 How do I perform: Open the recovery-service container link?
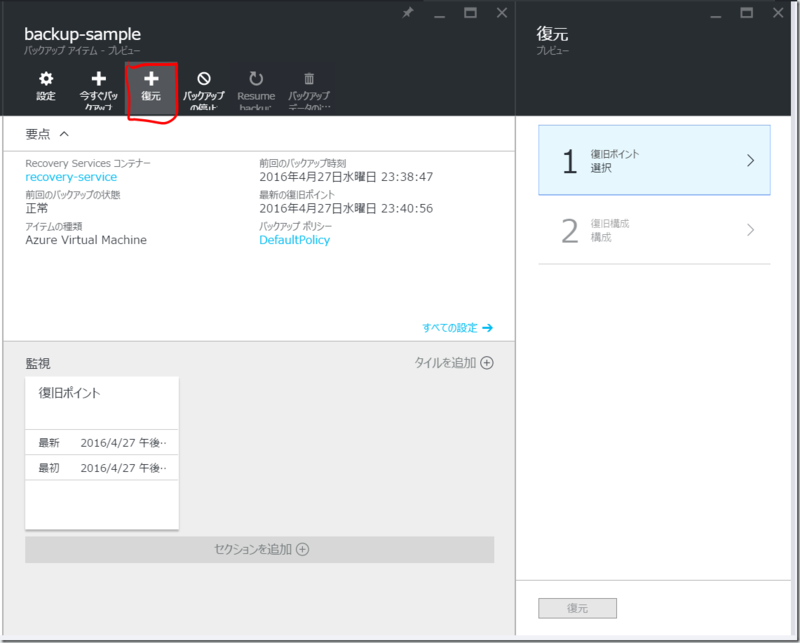coord(71,177)
